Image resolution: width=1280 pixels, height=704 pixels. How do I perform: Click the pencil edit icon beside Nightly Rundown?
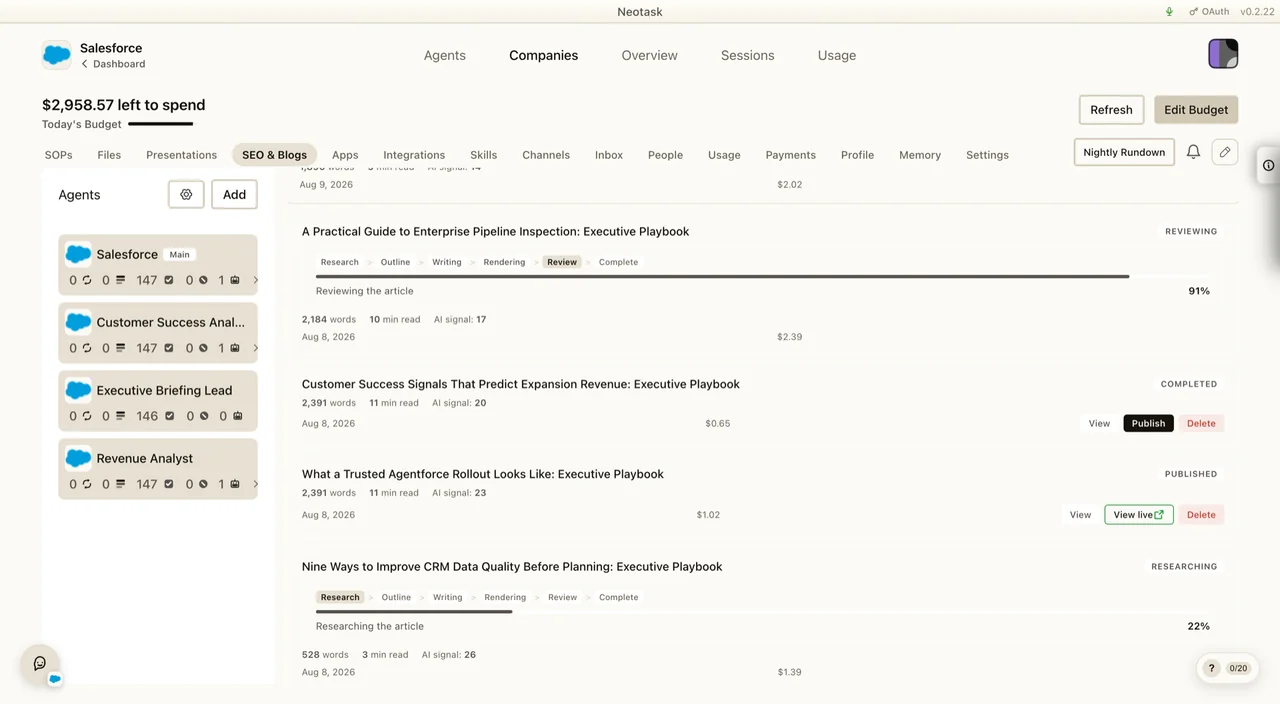(x=1225, y=152)
